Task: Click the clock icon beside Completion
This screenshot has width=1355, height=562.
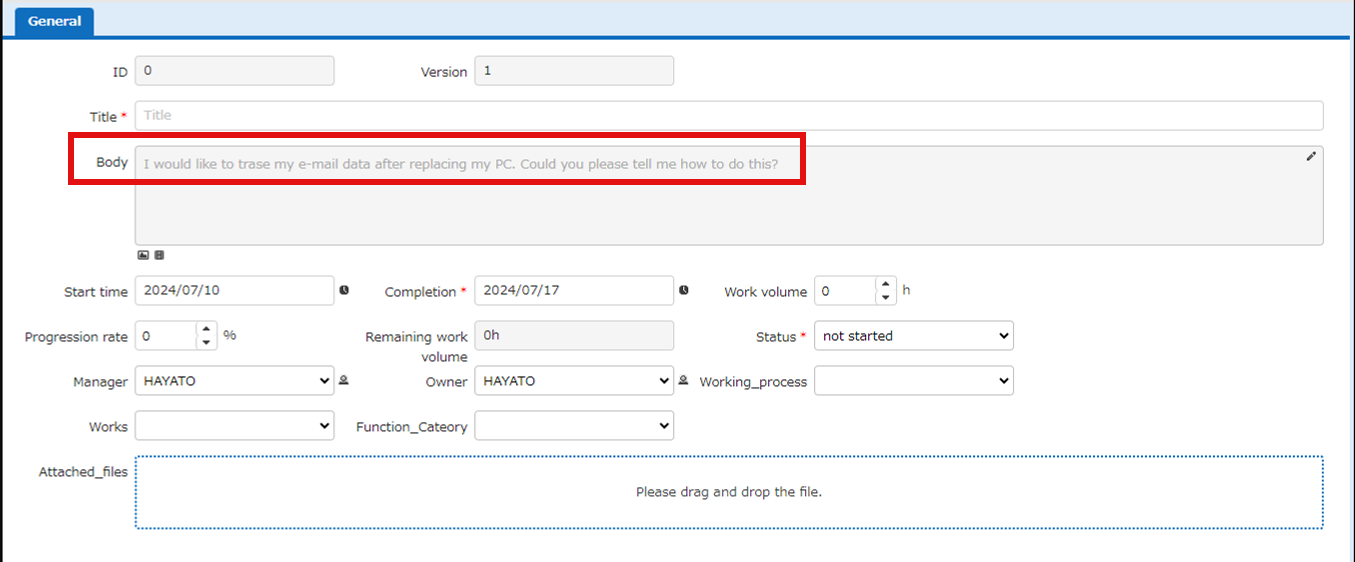Action: tap(684, 291)
